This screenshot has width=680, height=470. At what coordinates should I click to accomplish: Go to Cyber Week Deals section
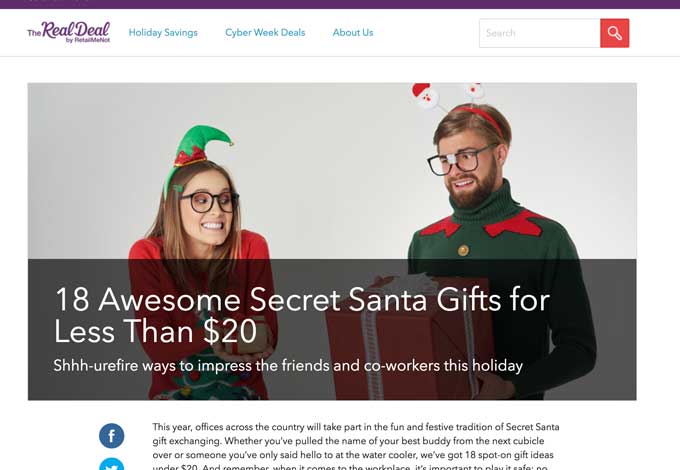tap(265, 33)
